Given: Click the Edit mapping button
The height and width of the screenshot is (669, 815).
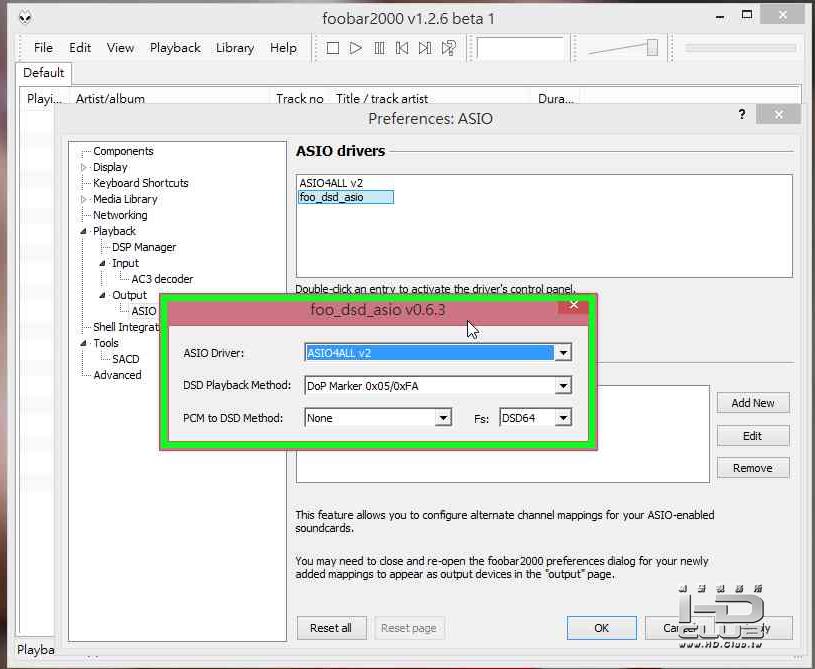Looking at the screenshot, I should tap(753, 436).
